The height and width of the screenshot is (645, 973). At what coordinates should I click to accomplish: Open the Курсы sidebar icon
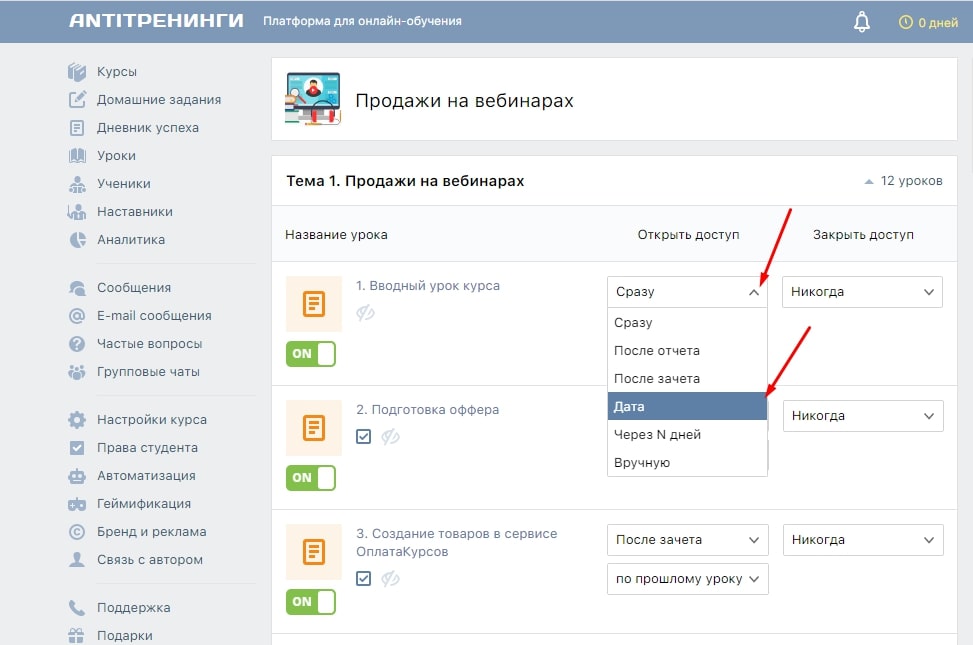coord(77,72)
